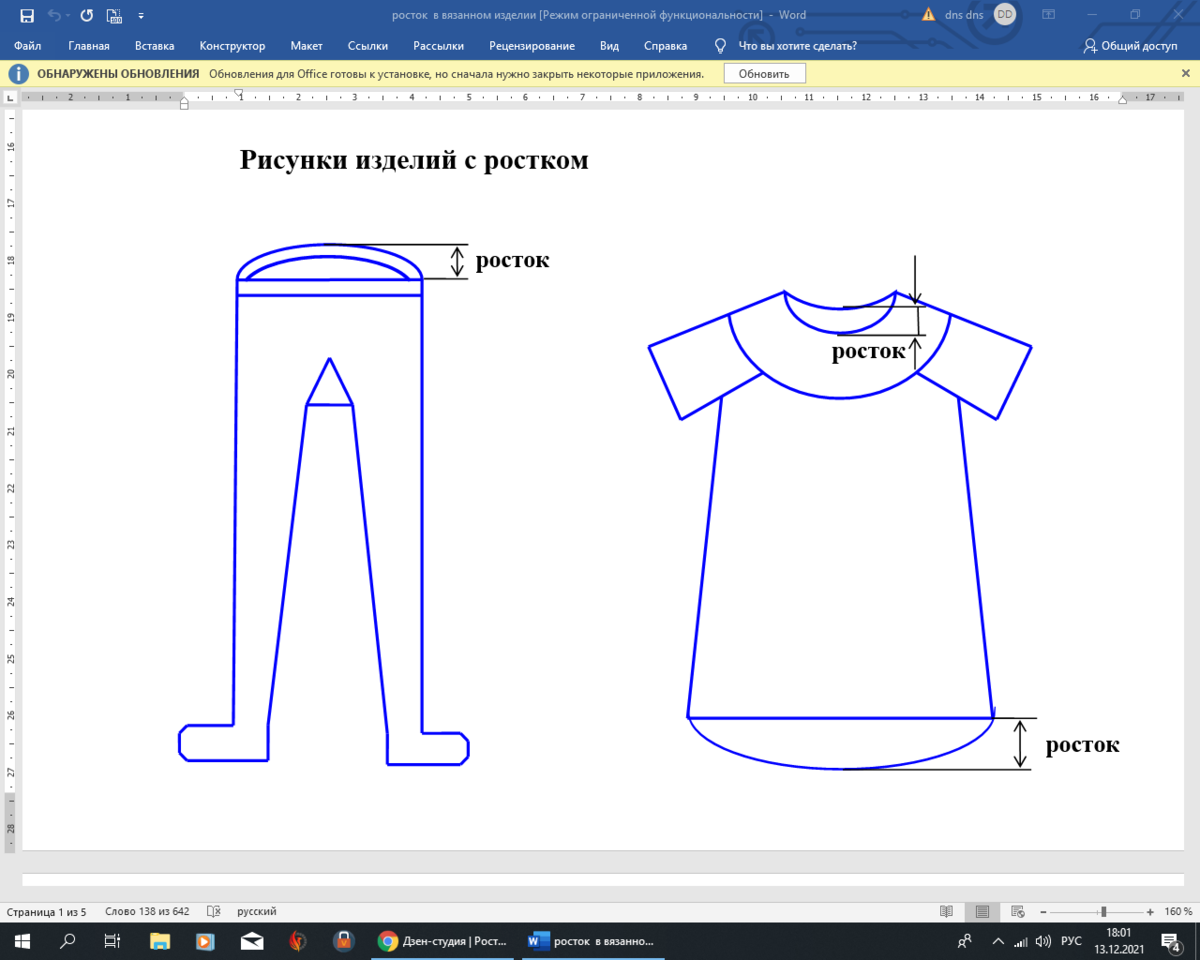The width and height of the screenshot is (1200, 960).
Task: Select the blue T-shirt drawing
Action: (840, 530)
